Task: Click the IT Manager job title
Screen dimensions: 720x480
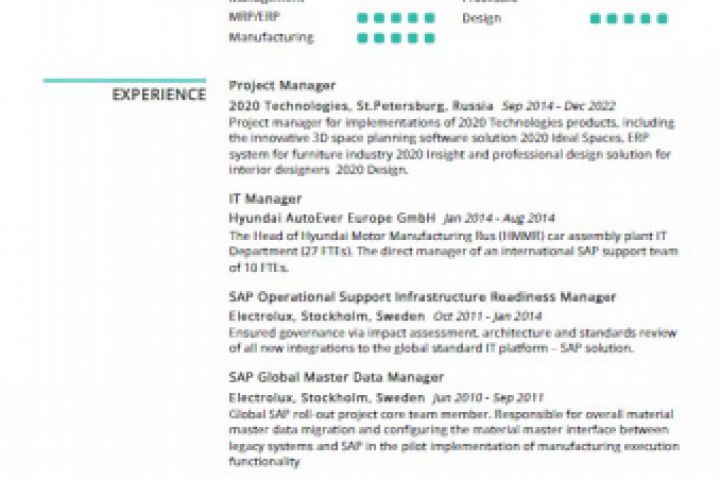Action: 264,199
